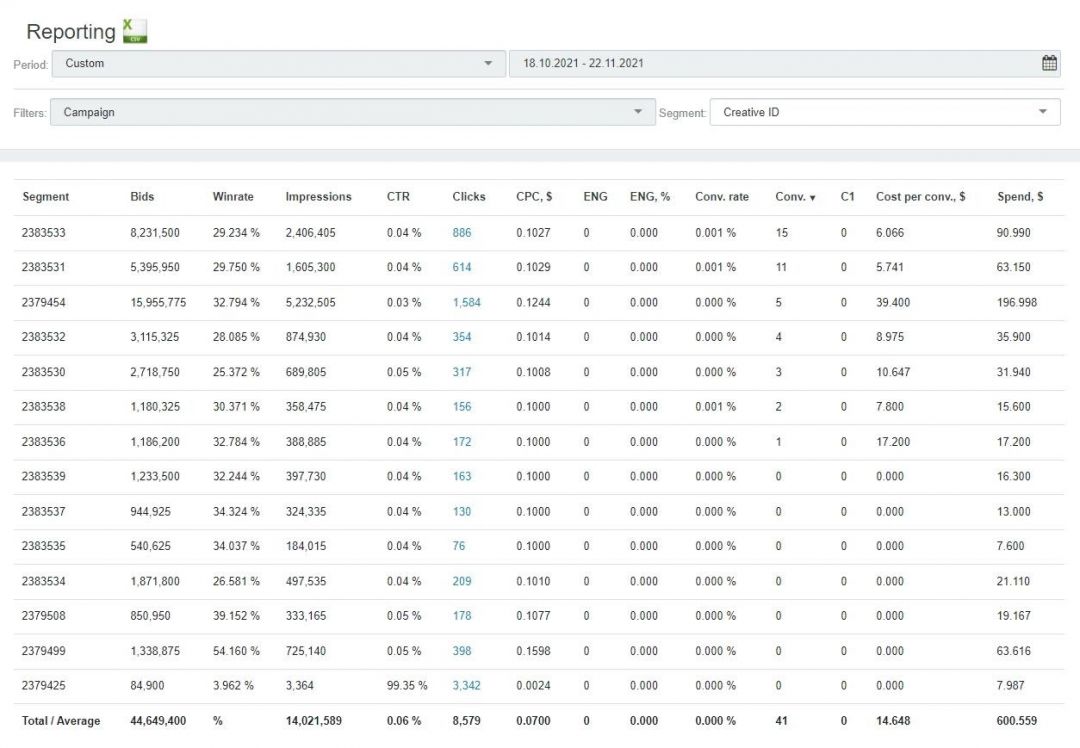Sort by Impressions column header
Image resolution: width=1080 pixels, height=748 pixels.
[318, 197]
